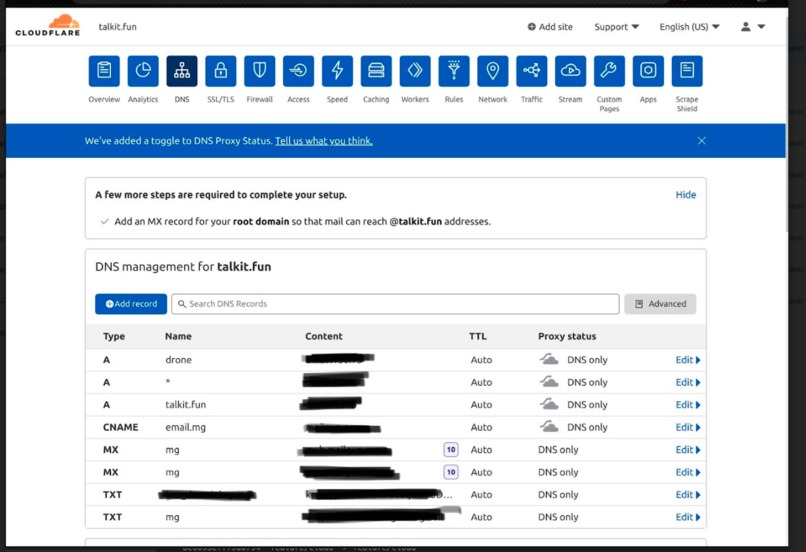Toggle proxy cloud for email.mg CNAME record
806x552 pixels.
[549, 427]
